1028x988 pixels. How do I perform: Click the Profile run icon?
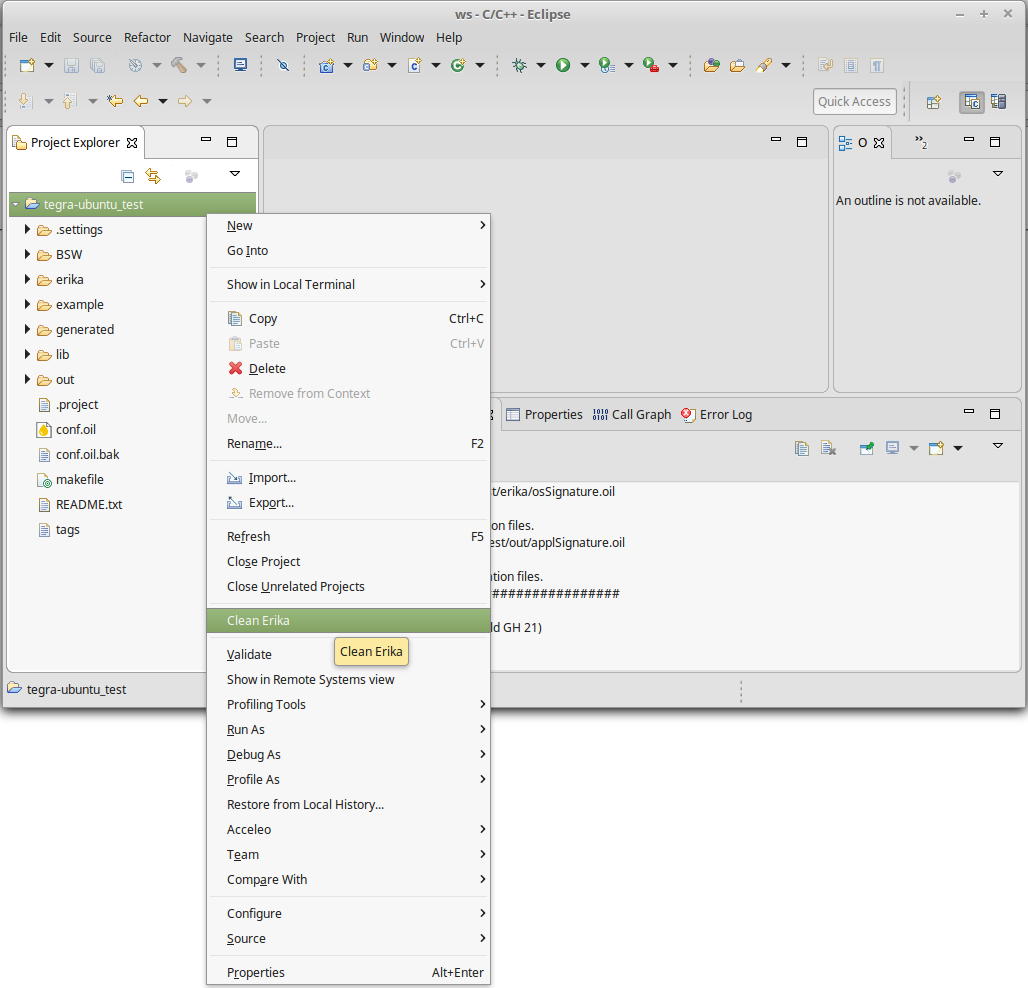click(x=606, y=65)
